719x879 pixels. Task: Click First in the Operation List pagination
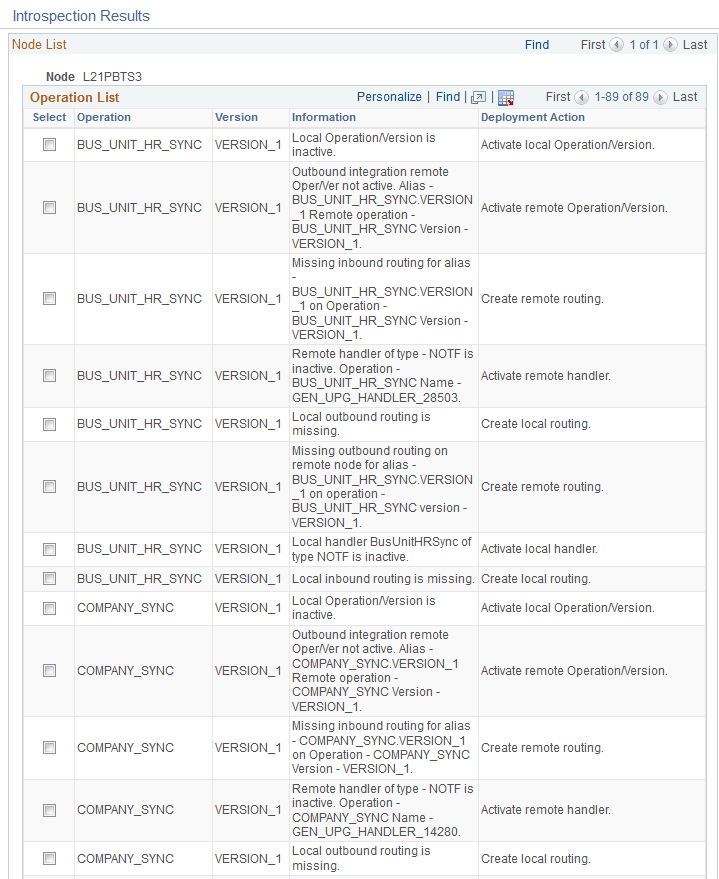coord(558,97)
